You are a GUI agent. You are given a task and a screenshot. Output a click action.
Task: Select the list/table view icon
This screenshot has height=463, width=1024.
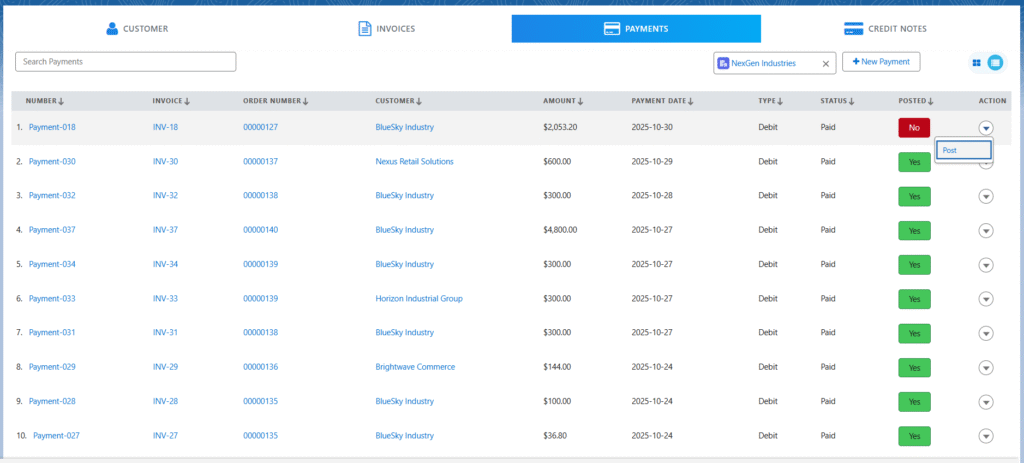[995, 62]
